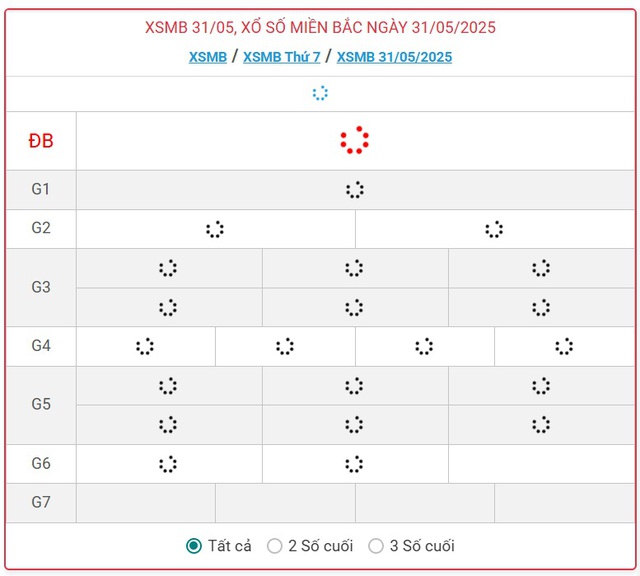
Task: Select the 2 Số cuối radio option
Action: pyautogui.click(x=274, y=546)
